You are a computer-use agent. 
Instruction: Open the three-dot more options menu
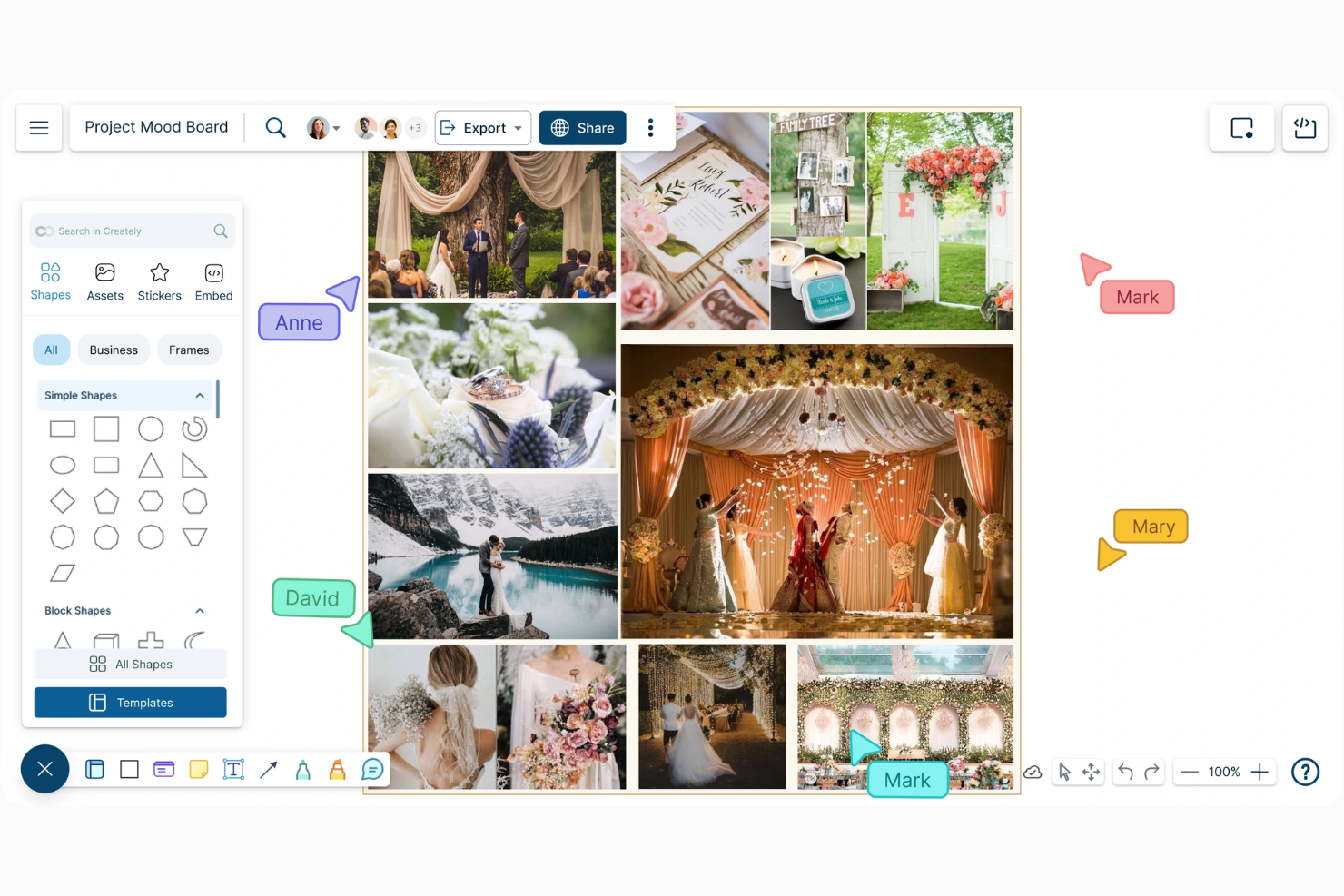650,127
